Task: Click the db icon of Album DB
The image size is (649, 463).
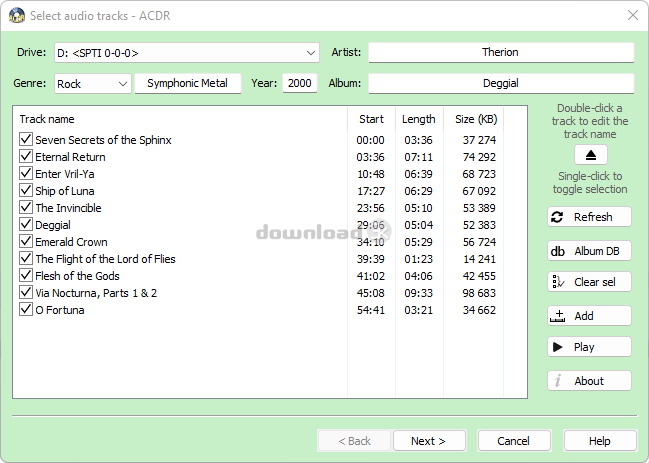Action: pos(558,251)
